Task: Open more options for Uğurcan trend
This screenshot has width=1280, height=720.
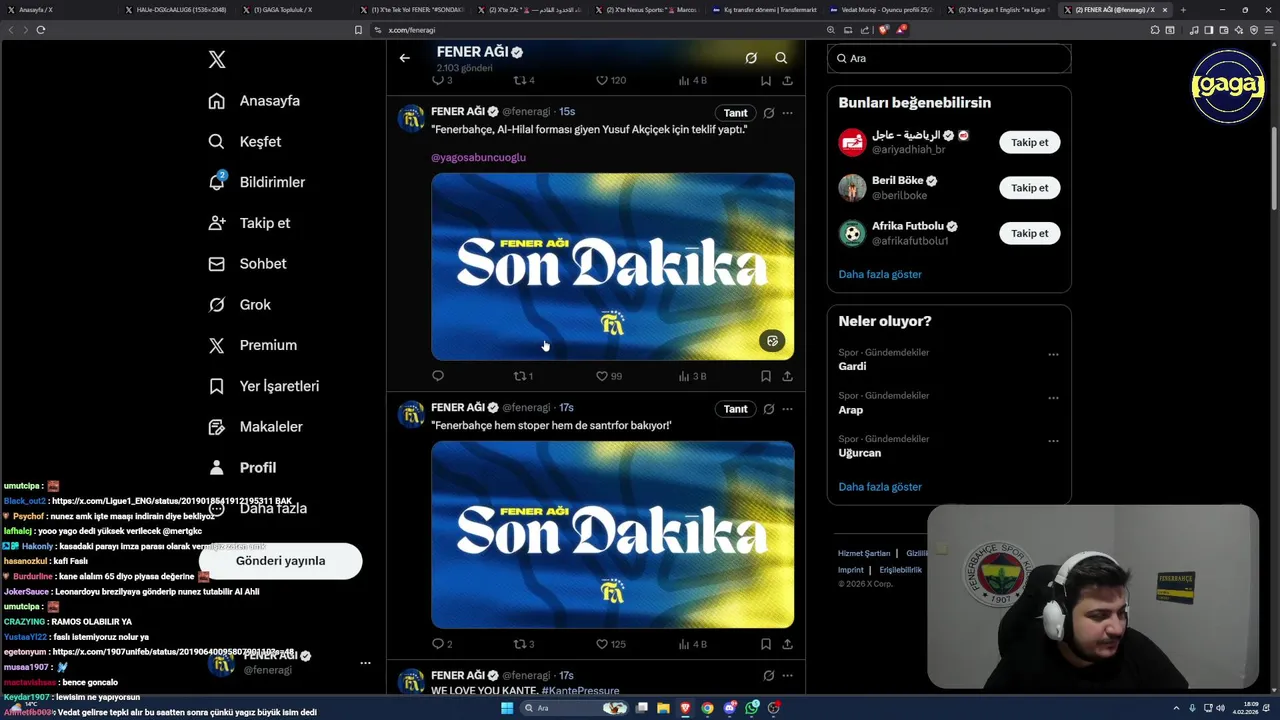Action: [1053, 440]
